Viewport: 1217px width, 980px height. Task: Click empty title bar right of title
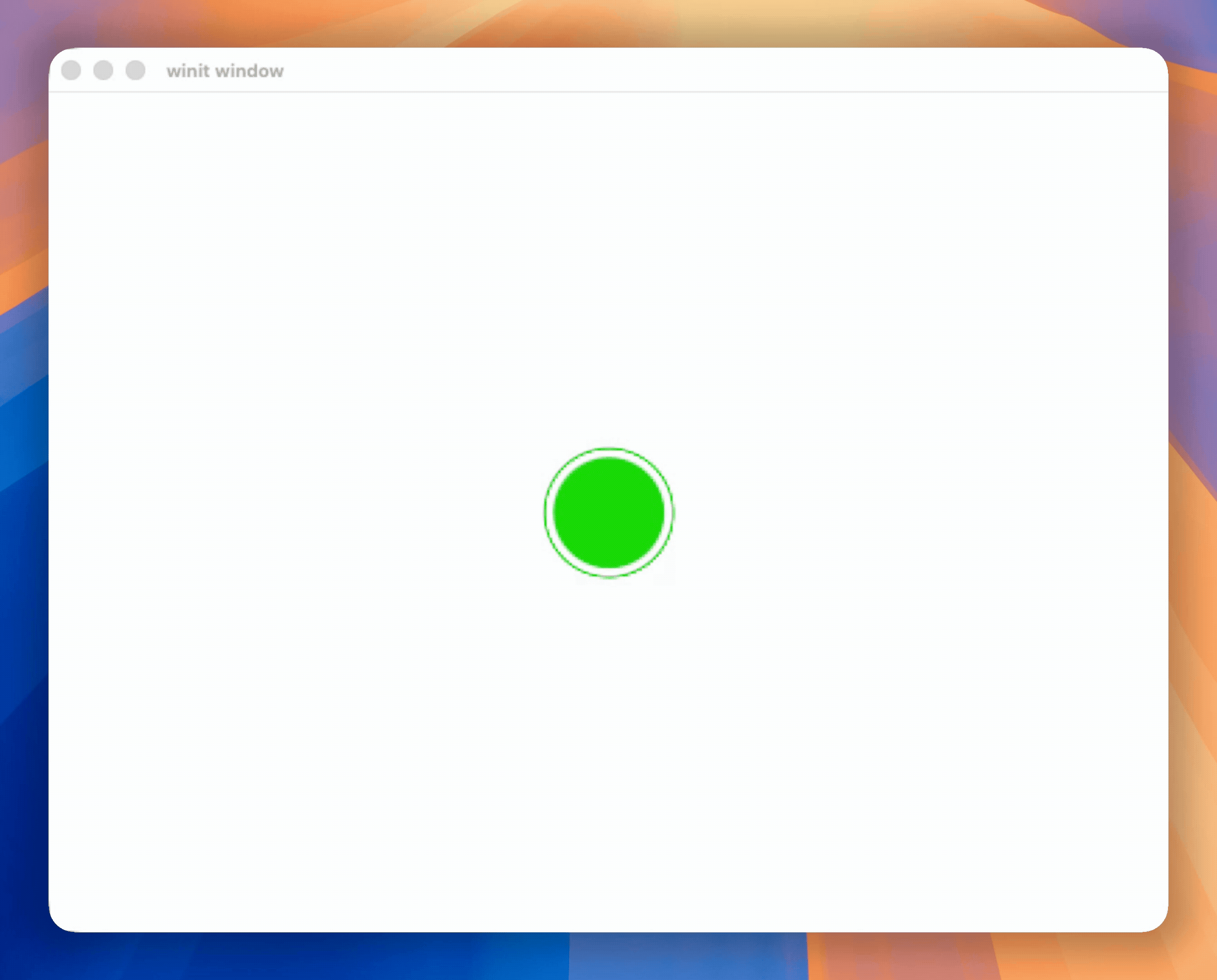click(677, 71)
